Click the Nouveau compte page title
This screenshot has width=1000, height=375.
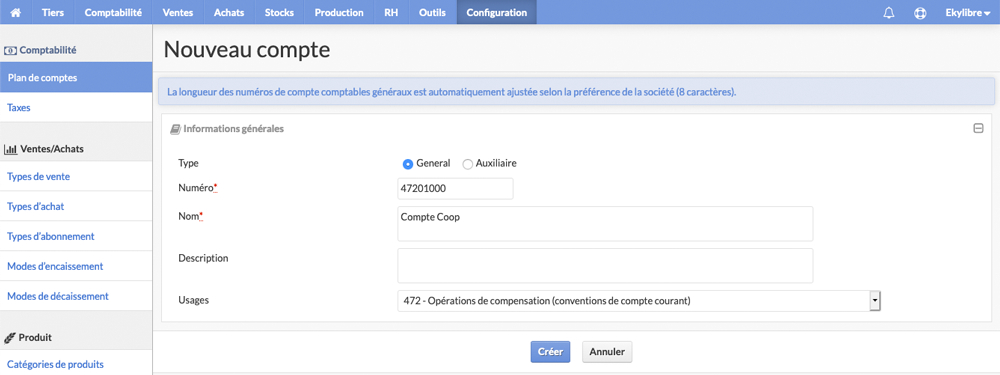(247, 50)
